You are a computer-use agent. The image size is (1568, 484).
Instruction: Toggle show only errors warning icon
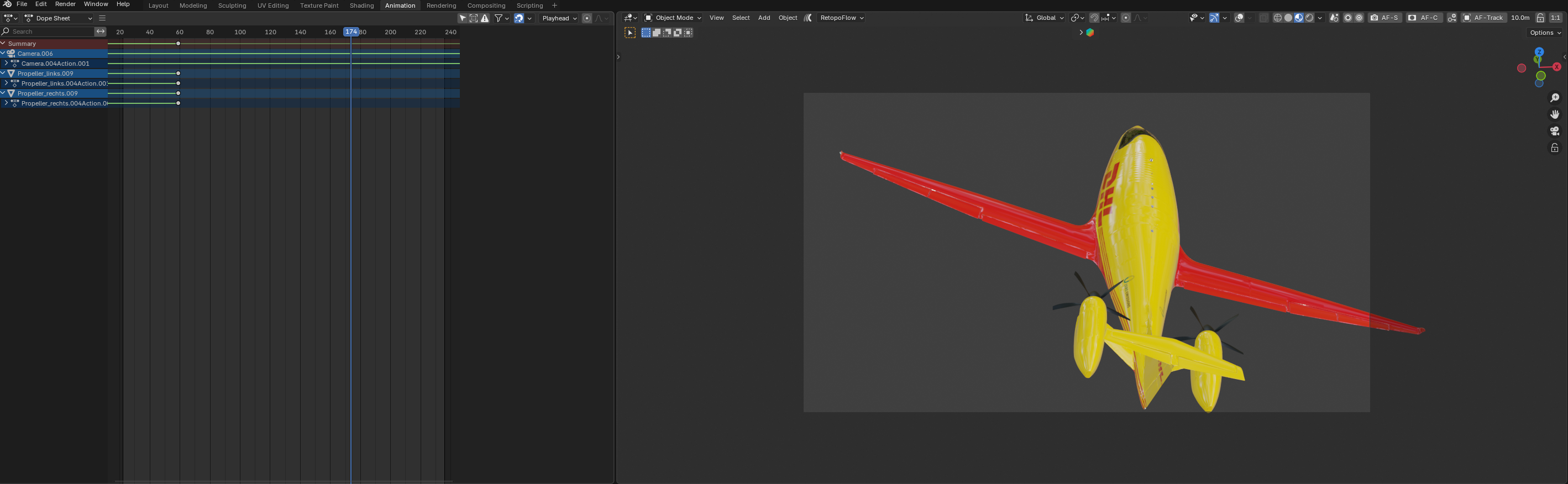click(485, 18)
